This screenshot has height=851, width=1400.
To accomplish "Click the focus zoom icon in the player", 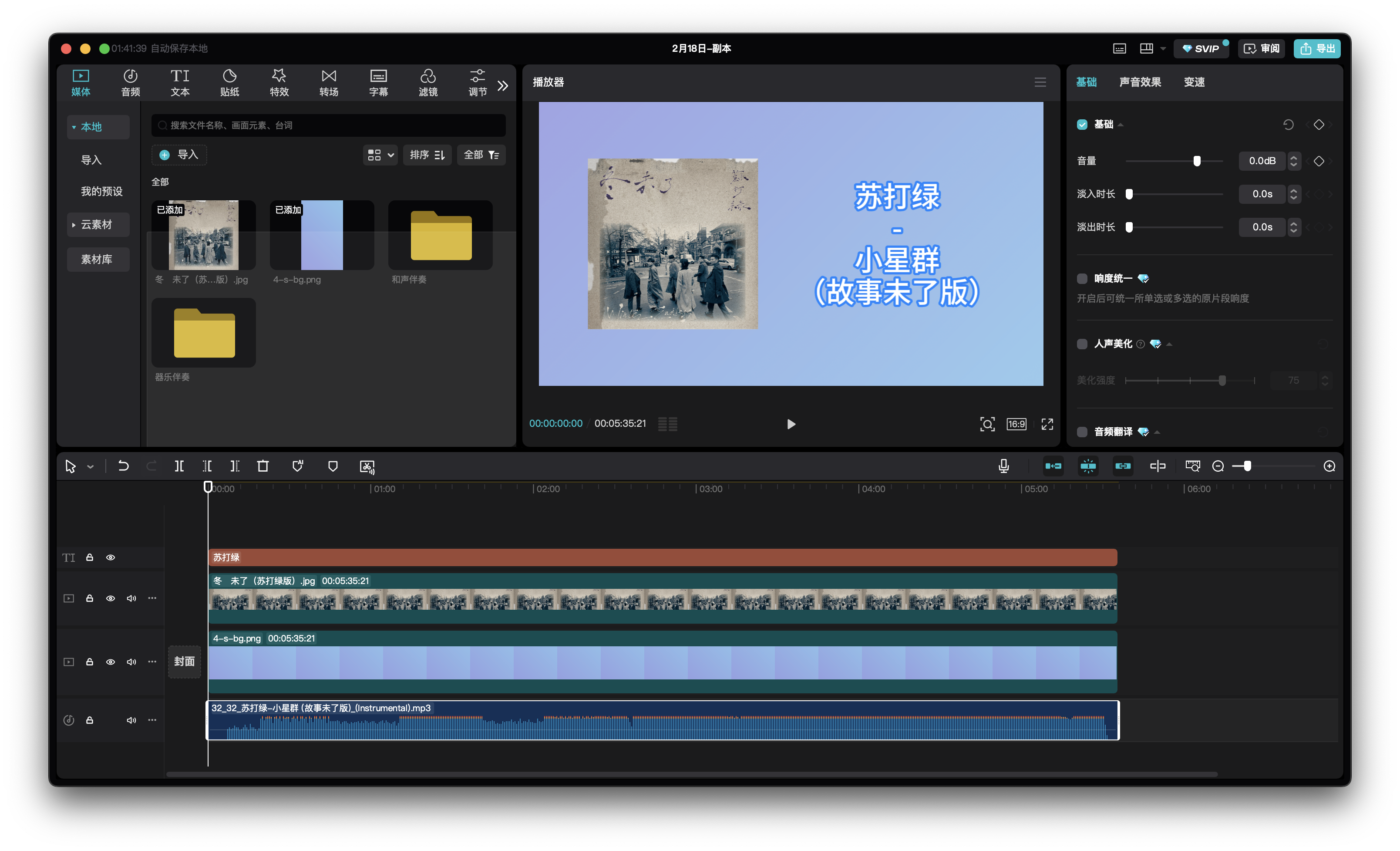I will coord(987,424).
